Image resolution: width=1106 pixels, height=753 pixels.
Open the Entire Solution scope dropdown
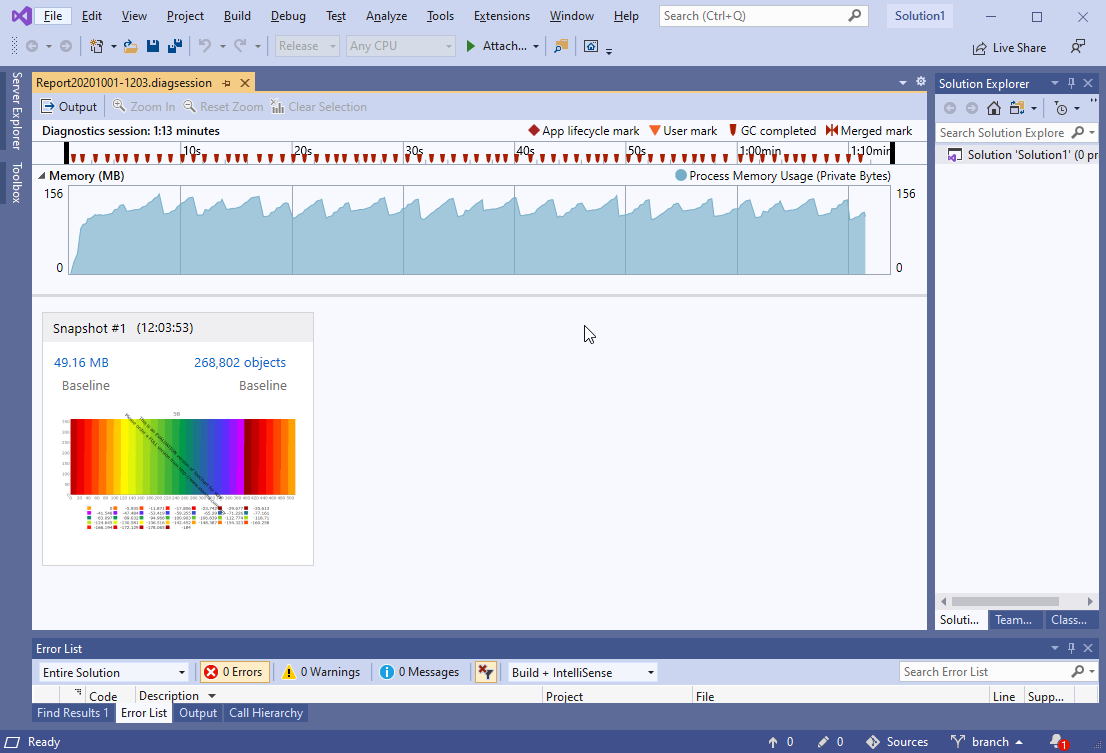point(114,672)
